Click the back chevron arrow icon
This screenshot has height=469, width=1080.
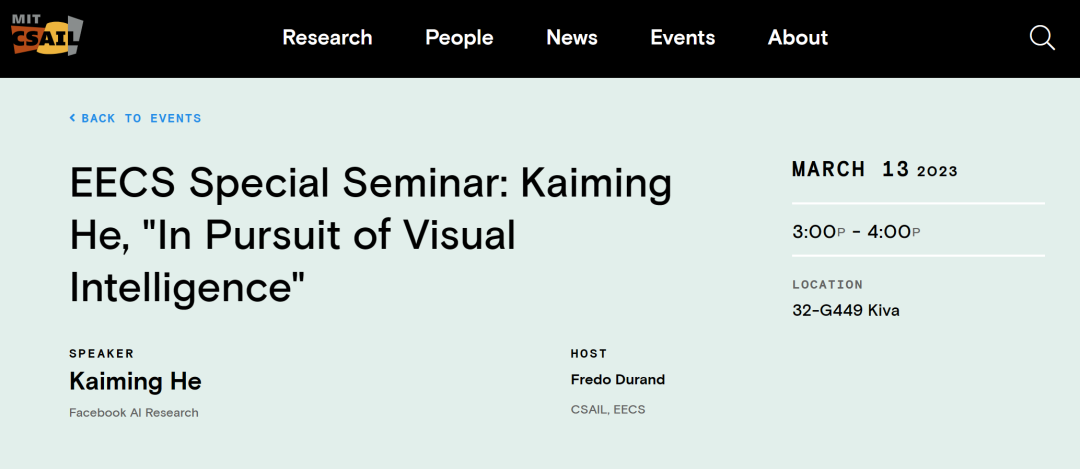72,118
